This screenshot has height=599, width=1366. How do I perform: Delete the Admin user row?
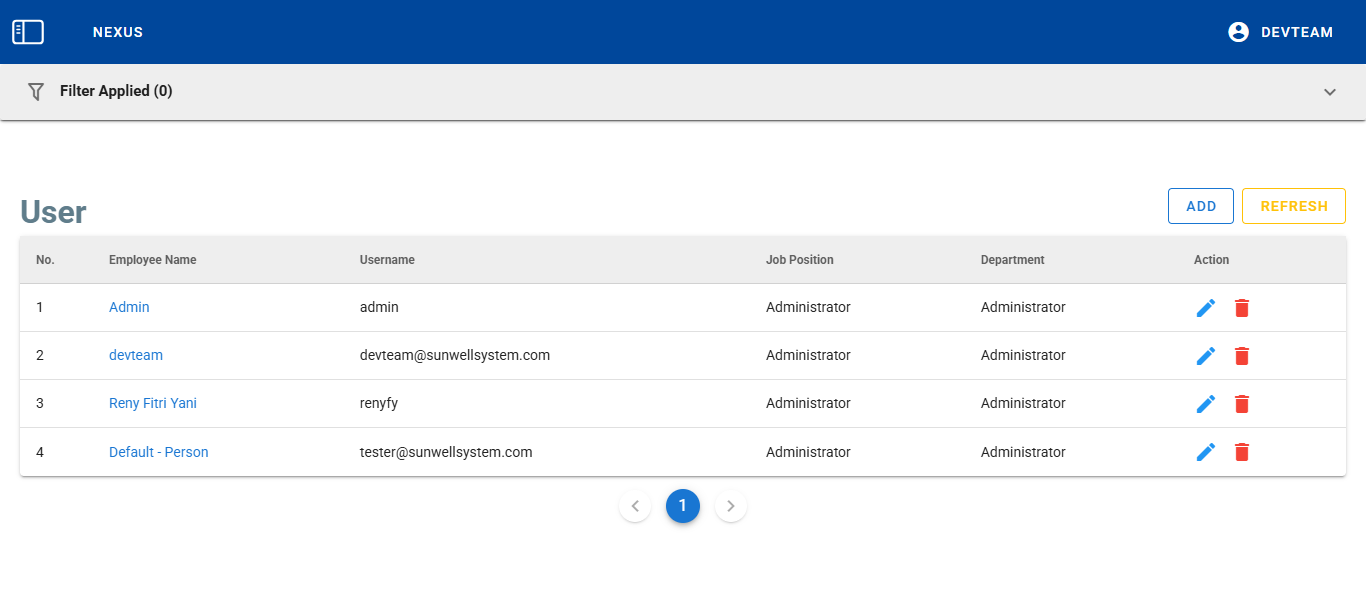click(1242, 308)
